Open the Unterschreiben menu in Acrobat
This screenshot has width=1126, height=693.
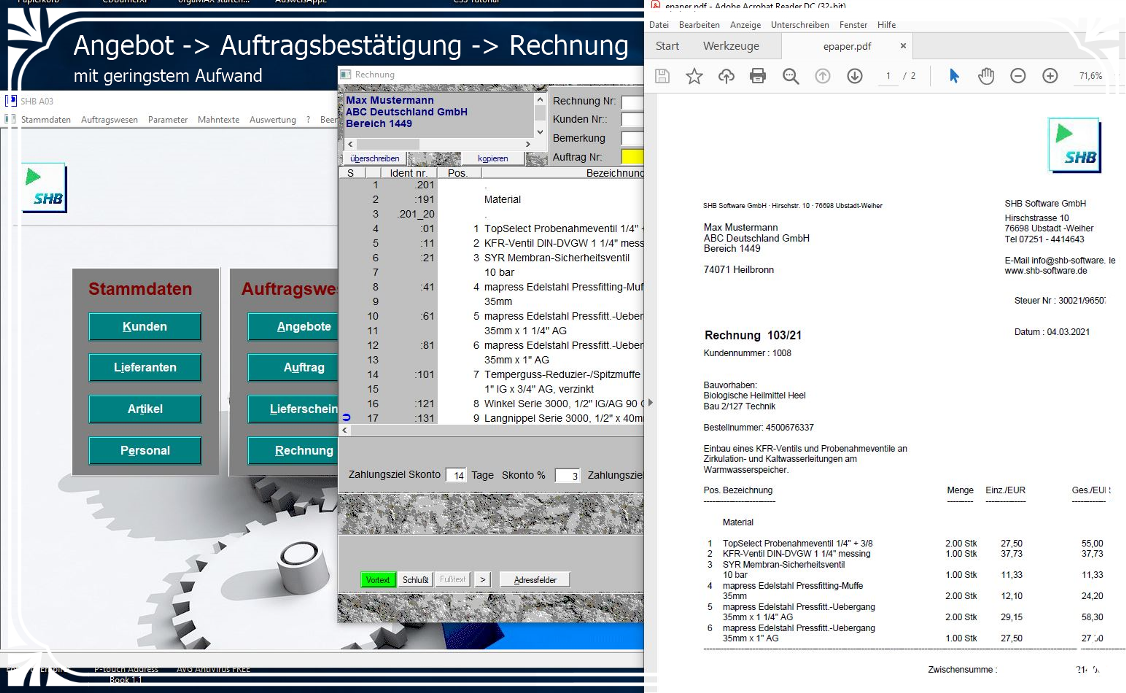click(800, 24)
